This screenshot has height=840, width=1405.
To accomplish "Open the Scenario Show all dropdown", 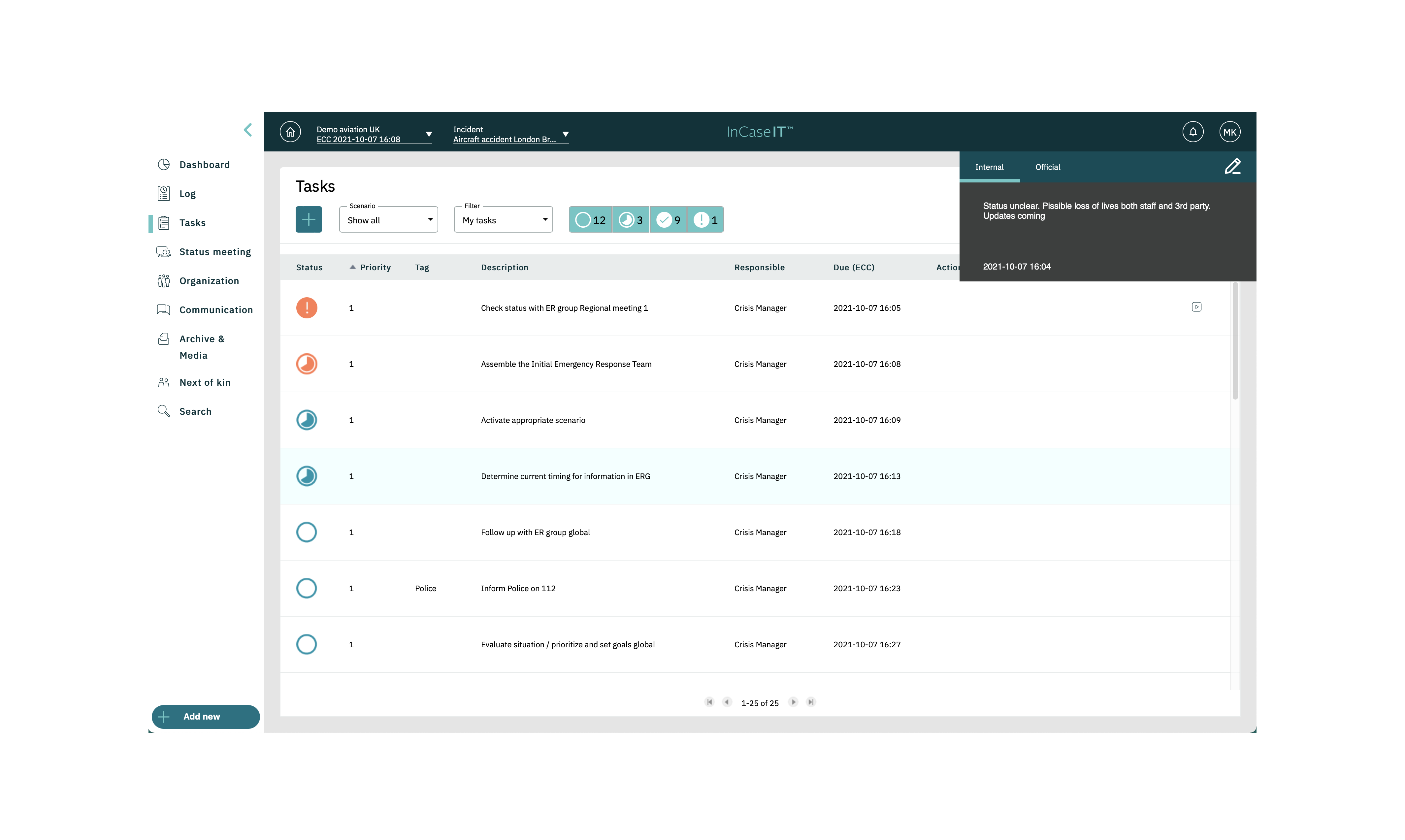I will pos(388,220).
